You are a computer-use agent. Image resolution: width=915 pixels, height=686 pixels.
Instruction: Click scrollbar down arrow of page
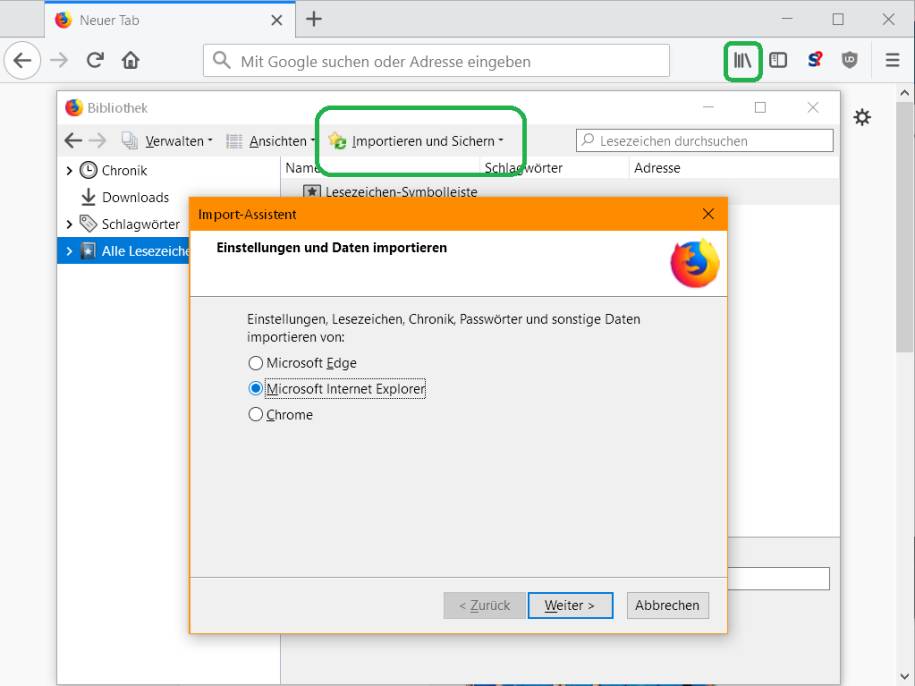point(904,677)
